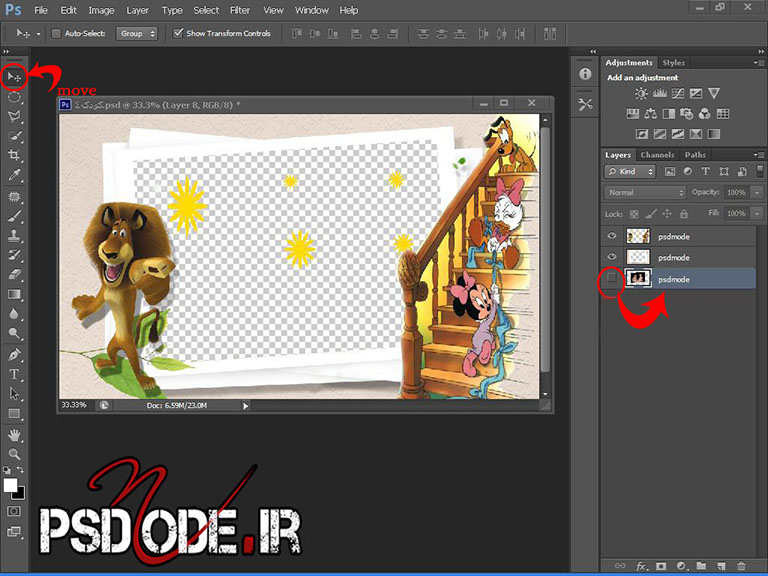Open blend mode Normal dropdown
Screen dimensions: 768x576
click(x=645, y=192)
